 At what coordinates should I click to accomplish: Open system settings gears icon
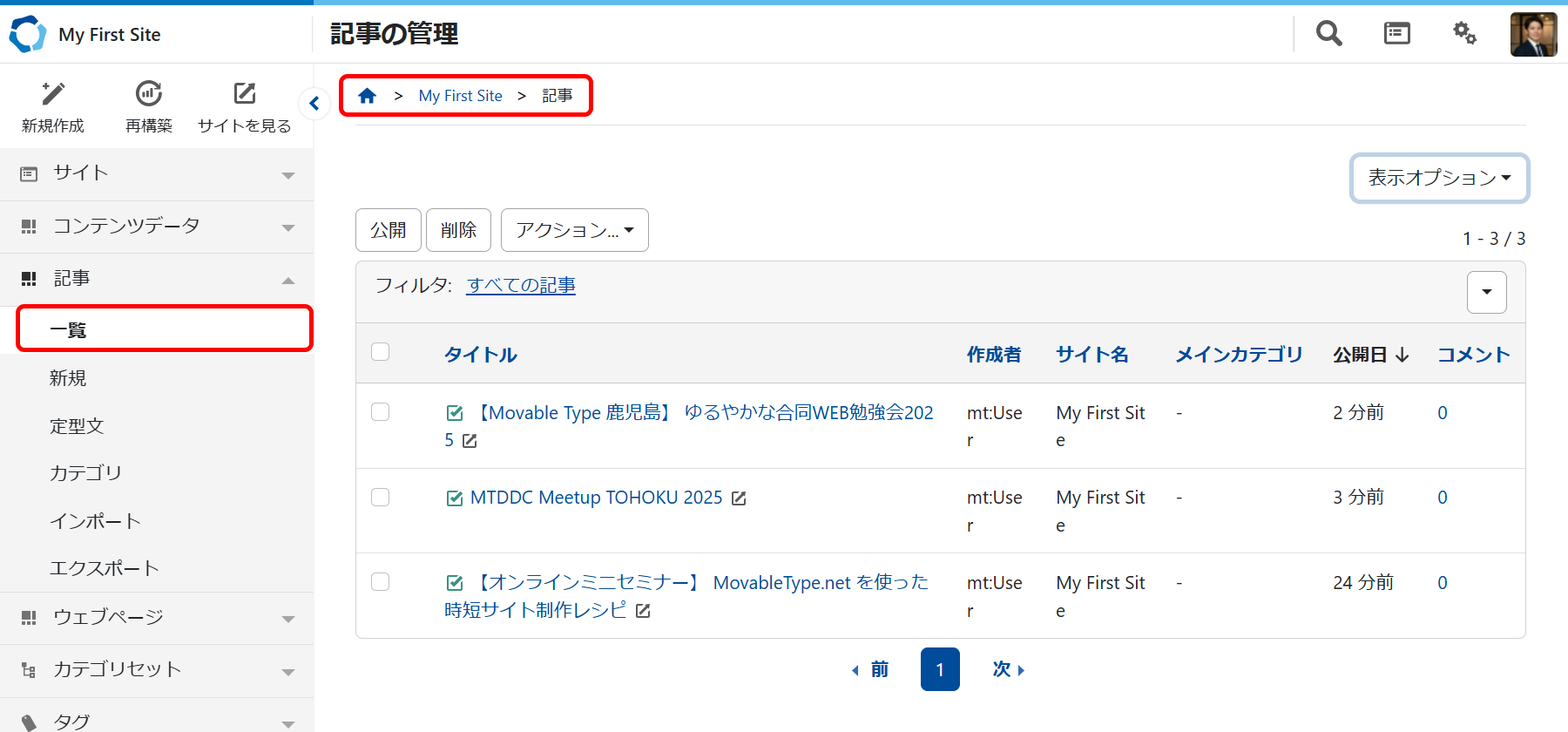tap(1464, 34)
